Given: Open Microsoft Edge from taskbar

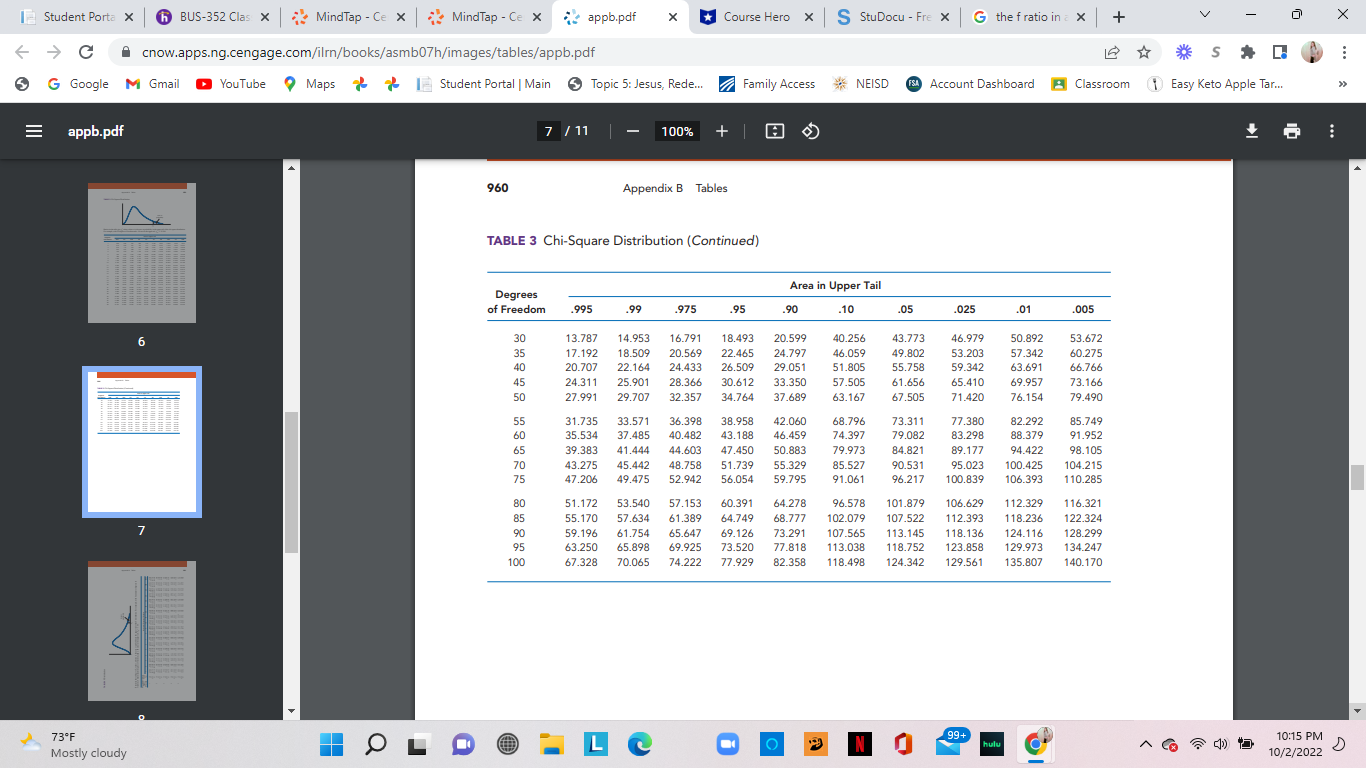Looking at the screenshot, I should point(640,744).
